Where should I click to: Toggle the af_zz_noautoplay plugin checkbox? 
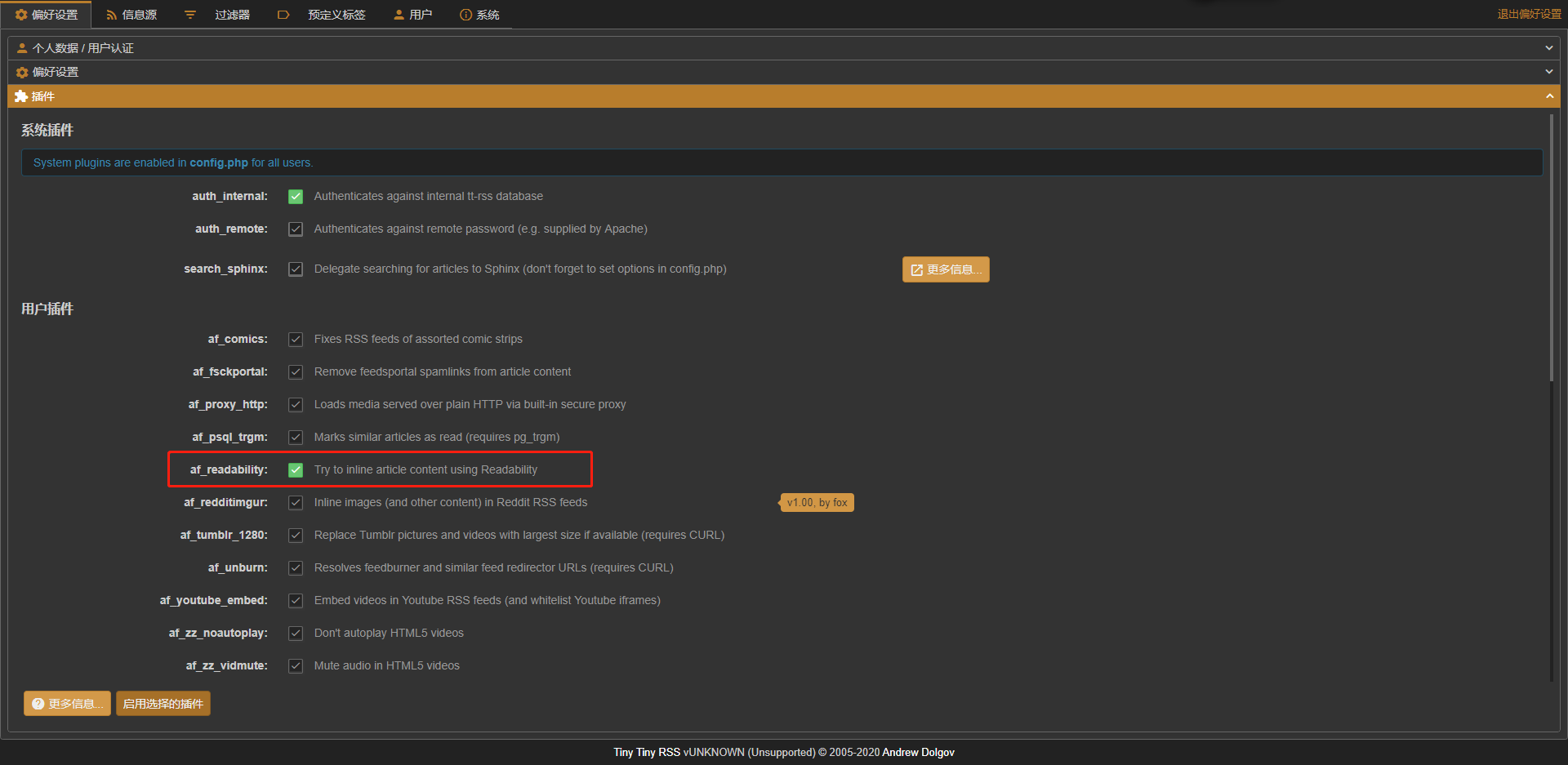[296, 634]
